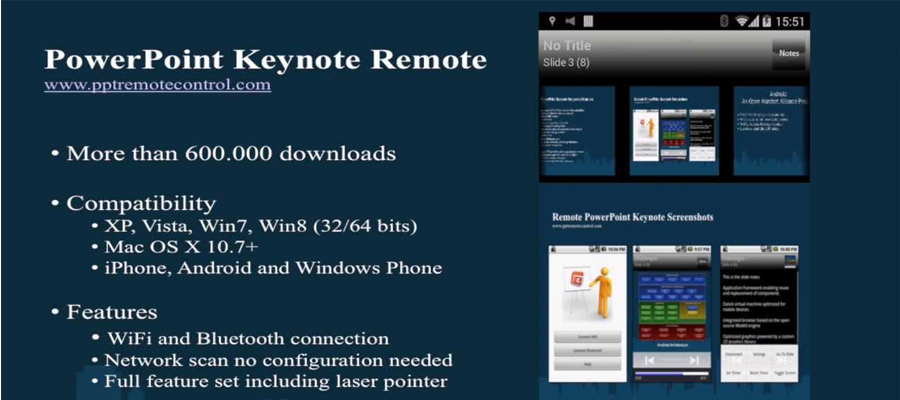Click the More than 600.000 downloads bullet
This screenshot has height=400, width=900.
tap(231, 154)
